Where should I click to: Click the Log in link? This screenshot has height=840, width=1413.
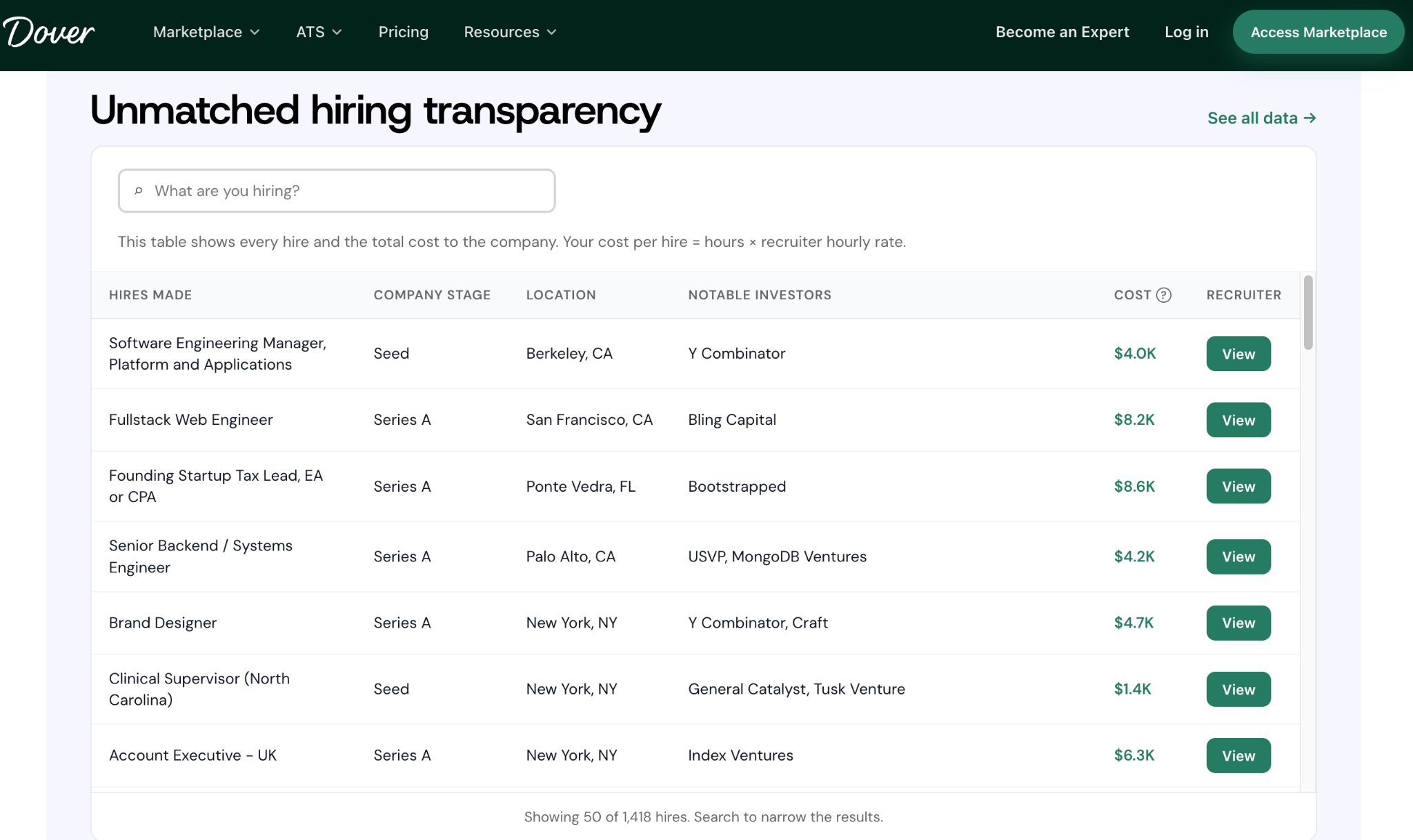click(1186, 32)
